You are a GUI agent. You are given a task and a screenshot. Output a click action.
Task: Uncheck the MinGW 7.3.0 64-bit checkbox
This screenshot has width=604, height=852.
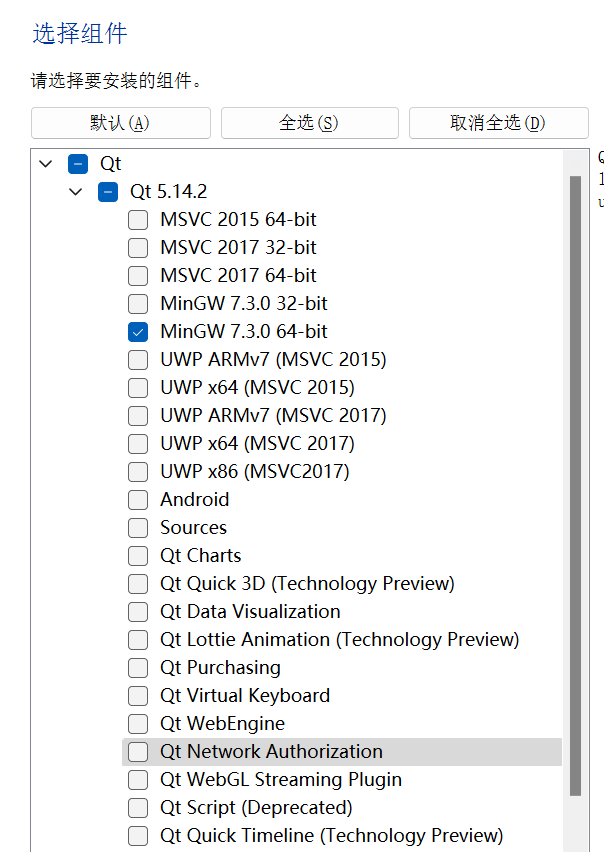click(x=138, y=332)
